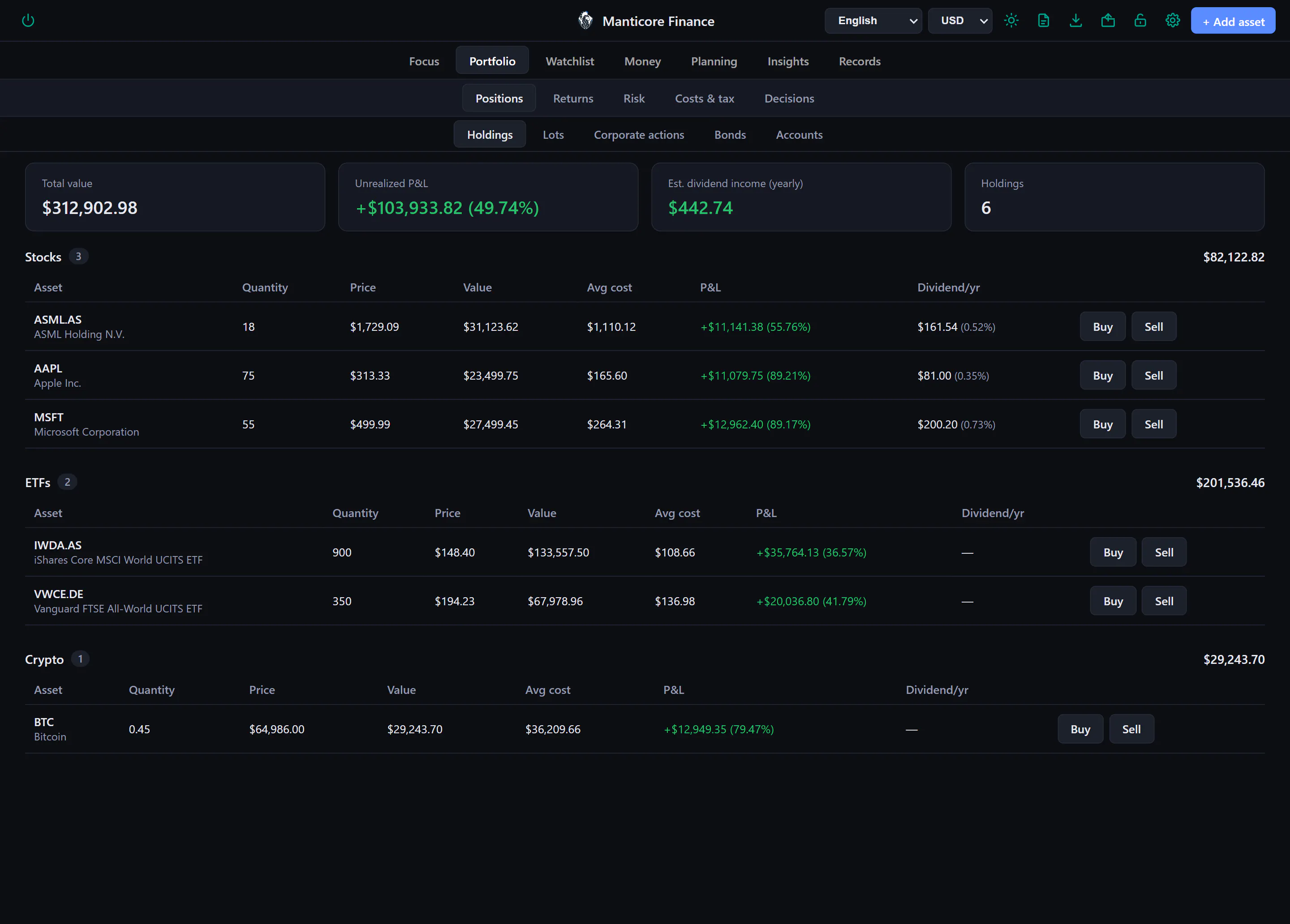Click Sell in the AAPL row

tap(1153, 375)
